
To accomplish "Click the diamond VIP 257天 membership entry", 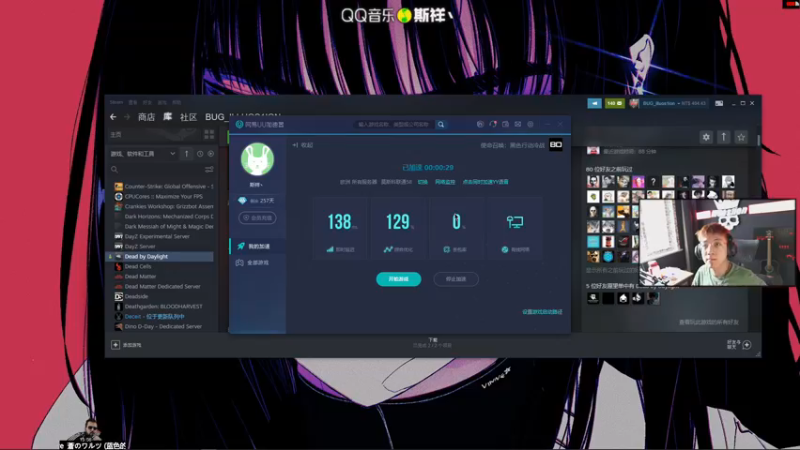I will pos(257,201).
